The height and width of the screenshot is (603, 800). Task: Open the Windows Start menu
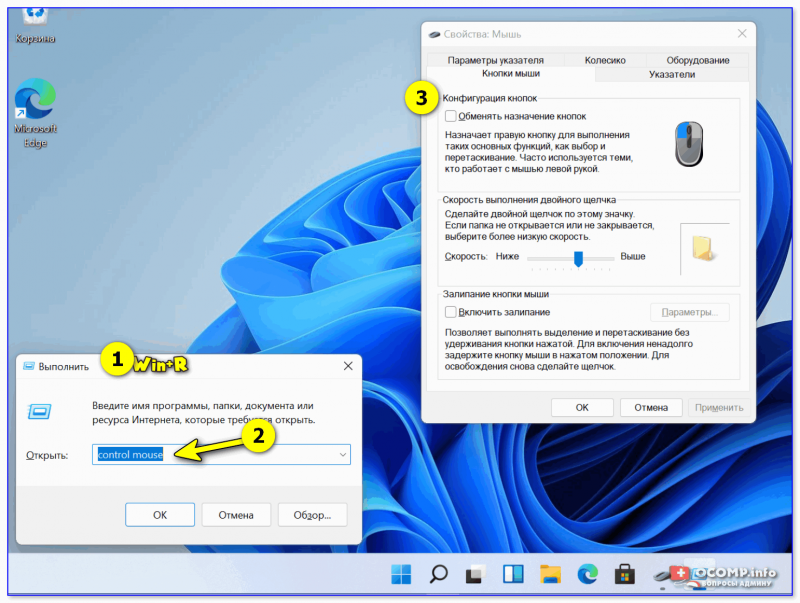[x=401, y=575]
